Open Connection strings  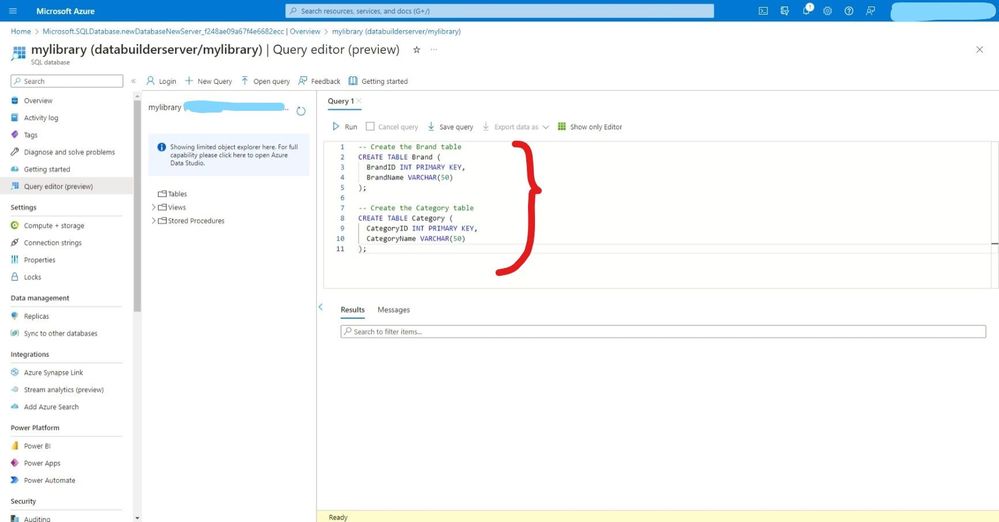tap(53, 243)
